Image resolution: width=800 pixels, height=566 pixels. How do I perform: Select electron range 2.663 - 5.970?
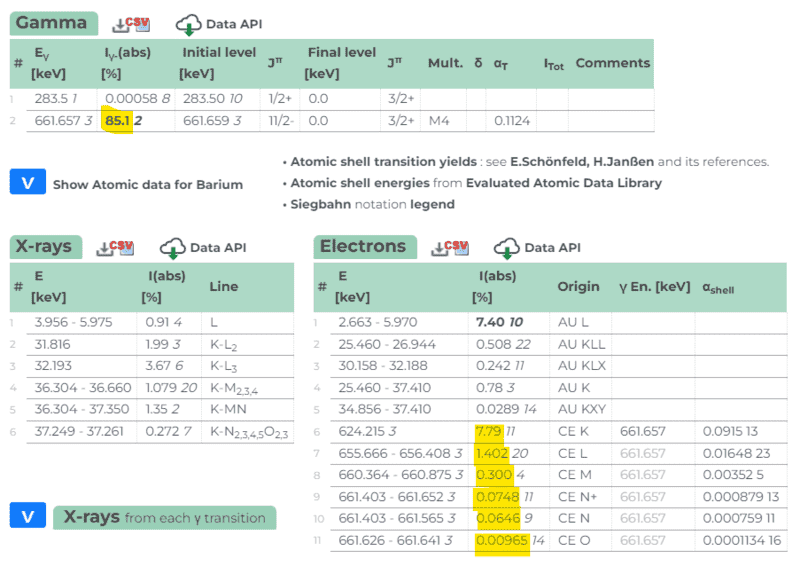(378, 323)
